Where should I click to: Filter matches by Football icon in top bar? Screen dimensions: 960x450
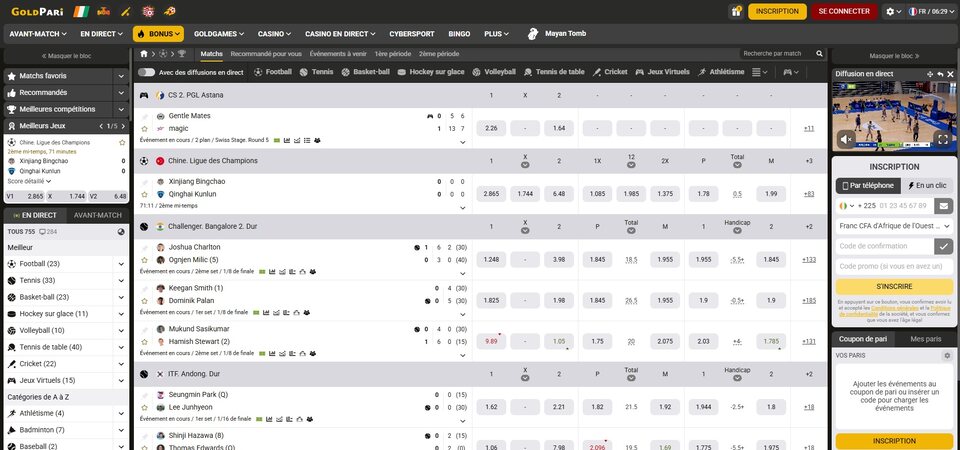pos(272,72)
